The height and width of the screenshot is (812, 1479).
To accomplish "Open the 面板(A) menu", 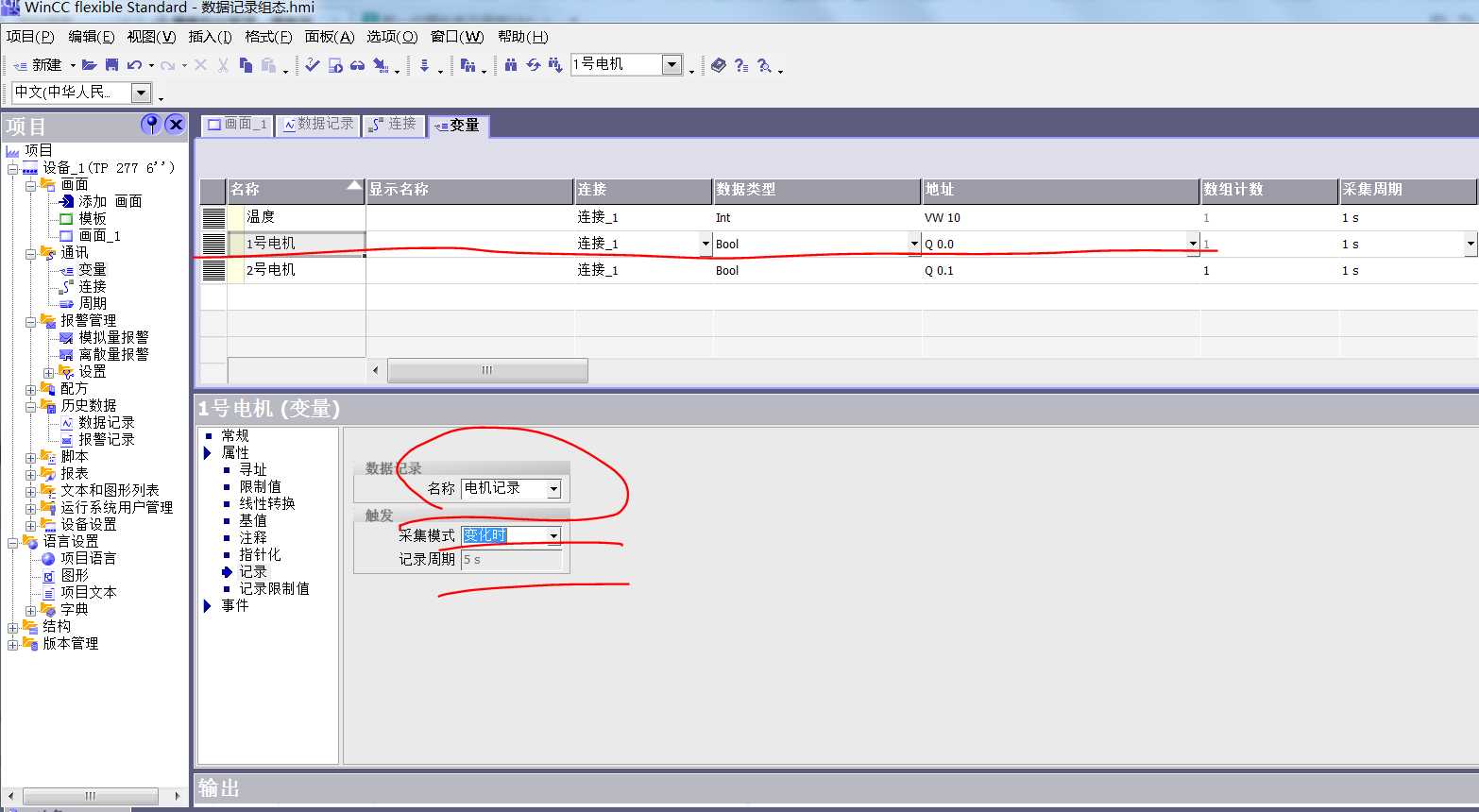I will tap(330, 36).
